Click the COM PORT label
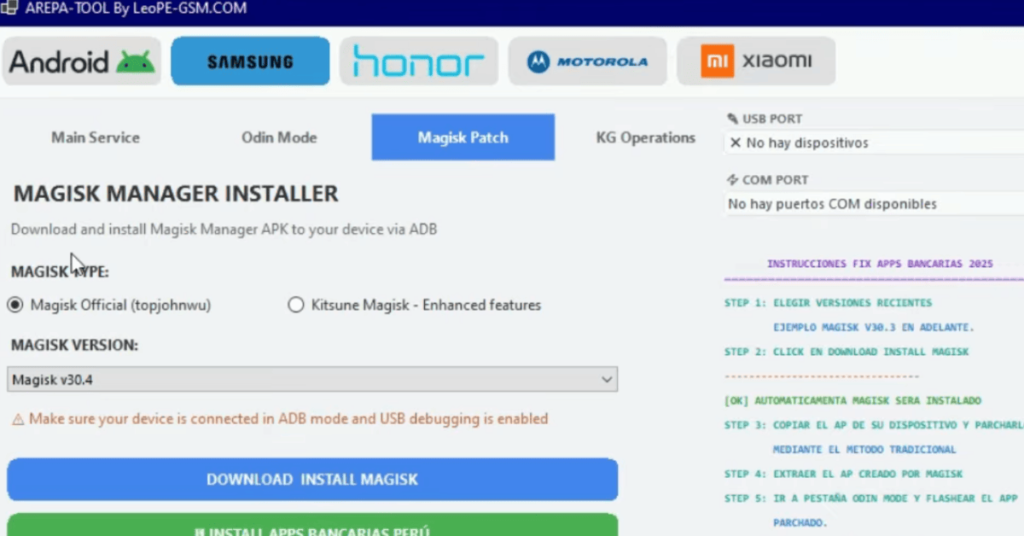The height and width of the screenshot is (536, 1024). (x=775, y=180)
